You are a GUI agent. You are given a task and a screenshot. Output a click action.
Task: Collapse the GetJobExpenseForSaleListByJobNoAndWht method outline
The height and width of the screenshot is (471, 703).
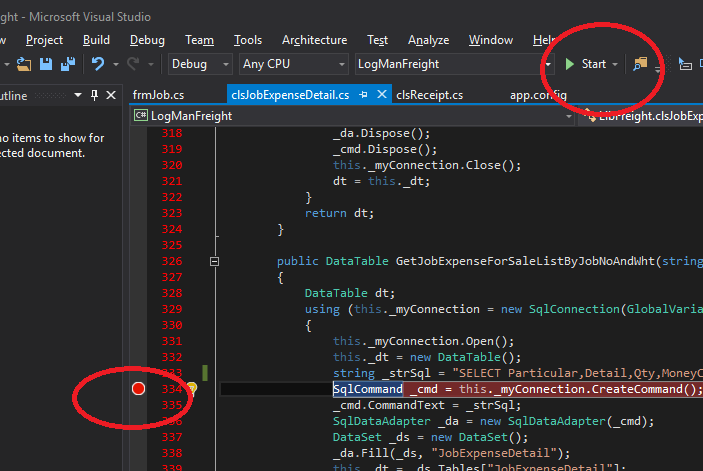[214, 261]
